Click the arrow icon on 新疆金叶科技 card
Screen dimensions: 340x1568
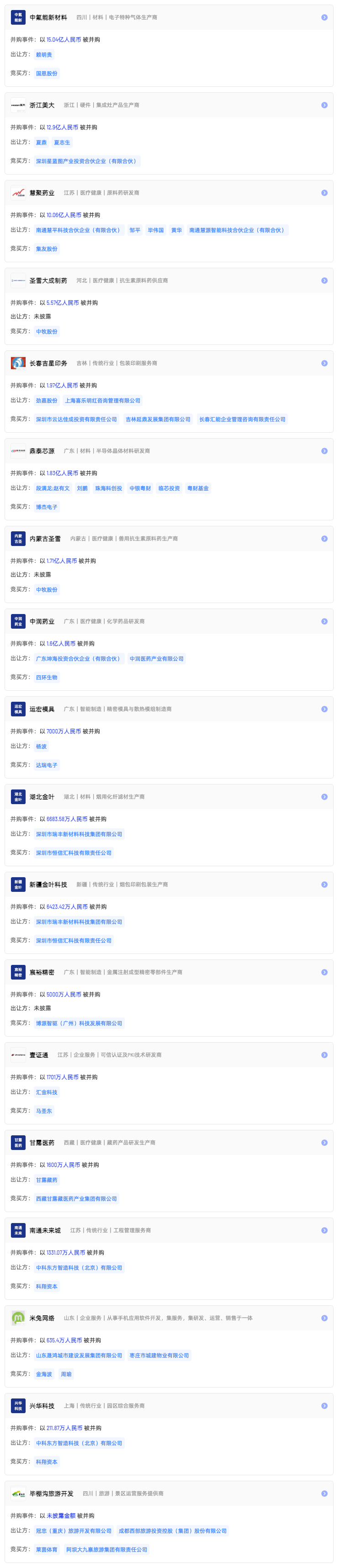(x=324, y=885)
